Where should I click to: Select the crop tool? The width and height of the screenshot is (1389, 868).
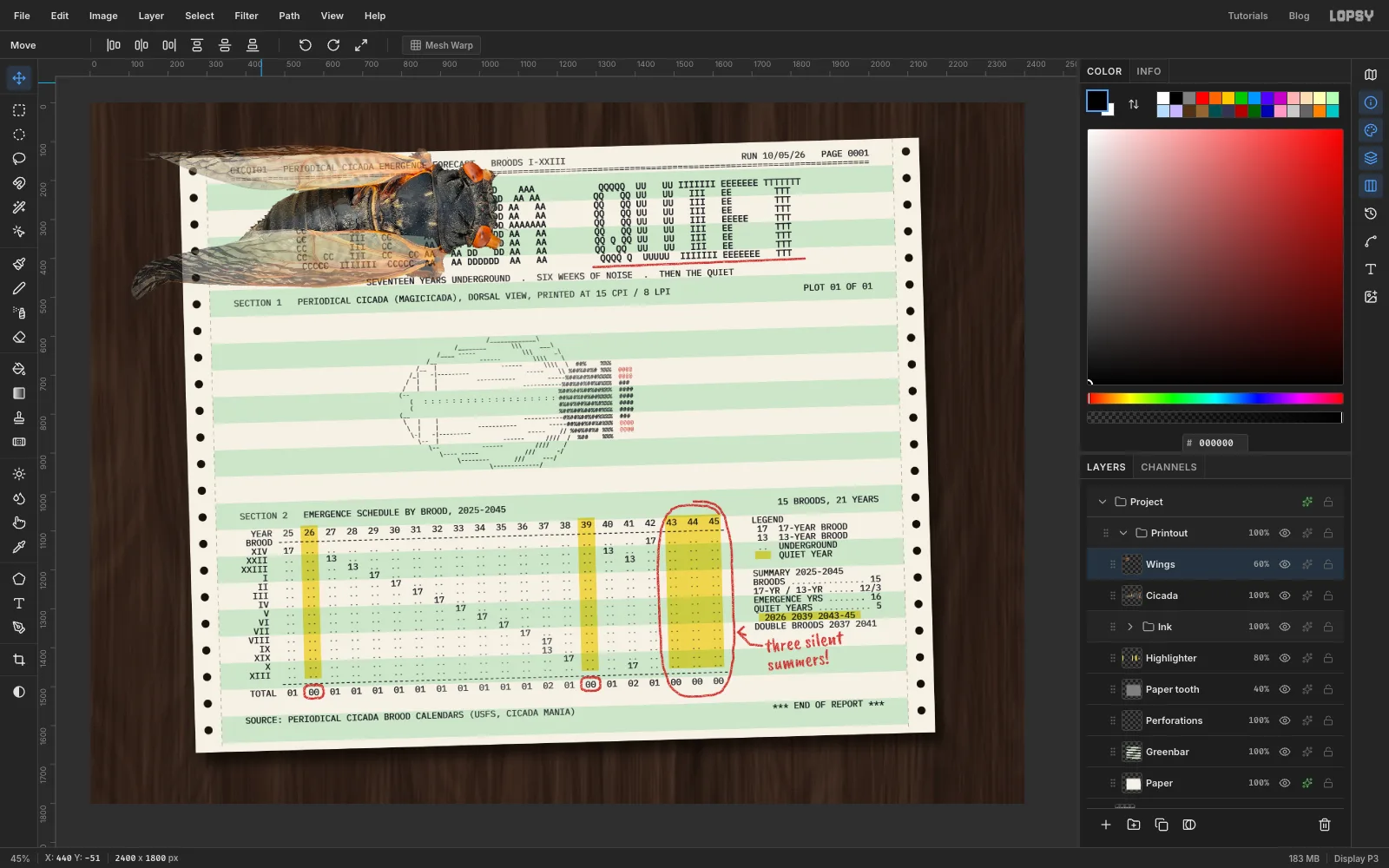pyautogui.click(x=19, y=660)
